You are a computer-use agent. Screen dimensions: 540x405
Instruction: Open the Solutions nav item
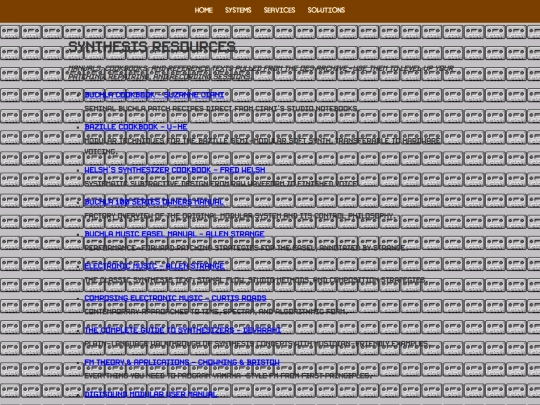(326, 10)
